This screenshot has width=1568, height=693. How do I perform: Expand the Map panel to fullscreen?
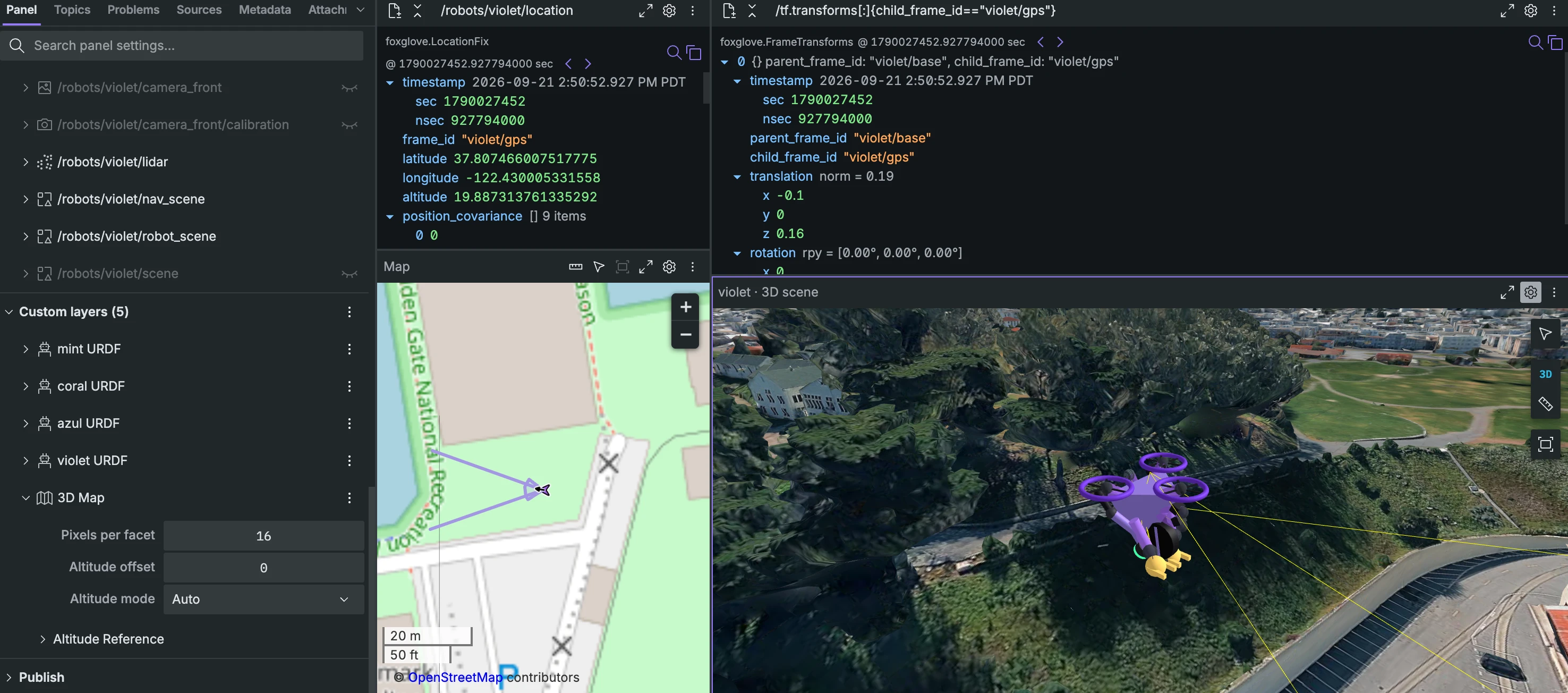(645, 267)
